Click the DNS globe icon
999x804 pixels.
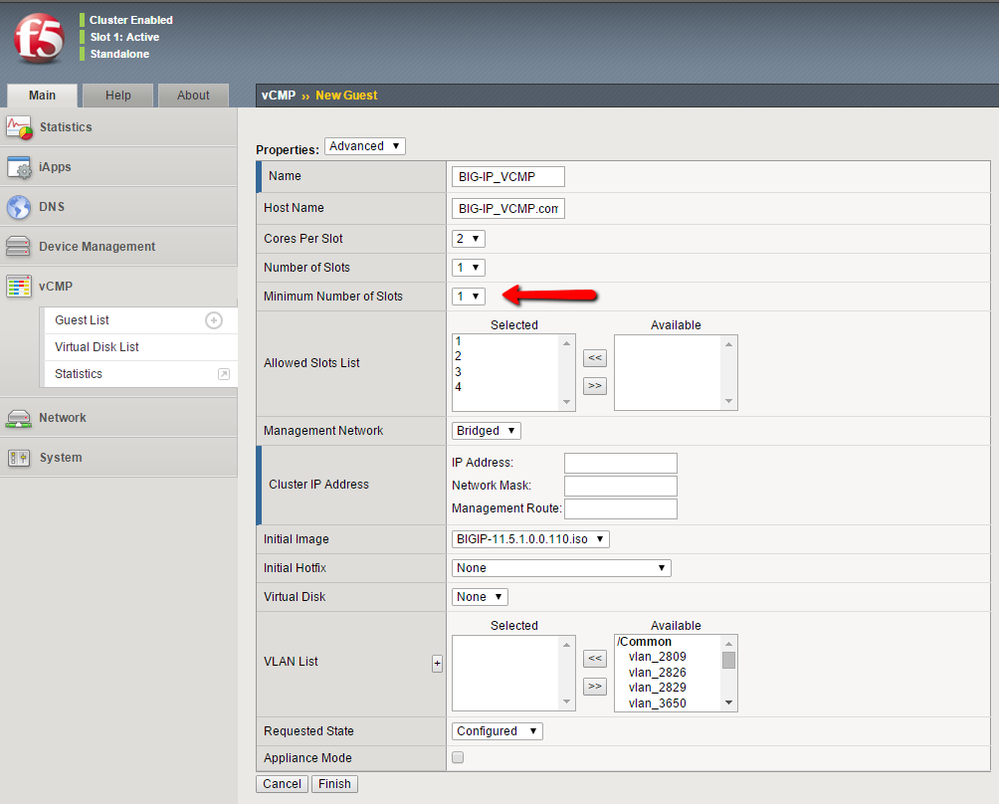pyautogui.click(x=19, y=207)
